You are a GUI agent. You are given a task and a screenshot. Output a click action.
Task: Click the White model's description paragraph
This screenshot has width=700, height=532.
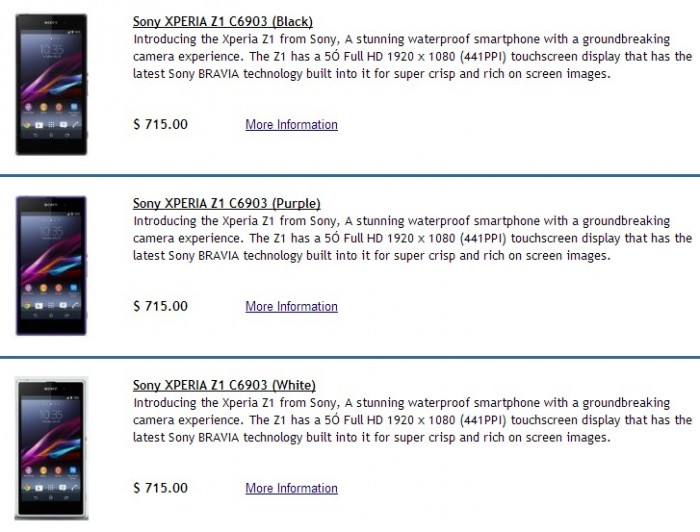pos(412,421)
